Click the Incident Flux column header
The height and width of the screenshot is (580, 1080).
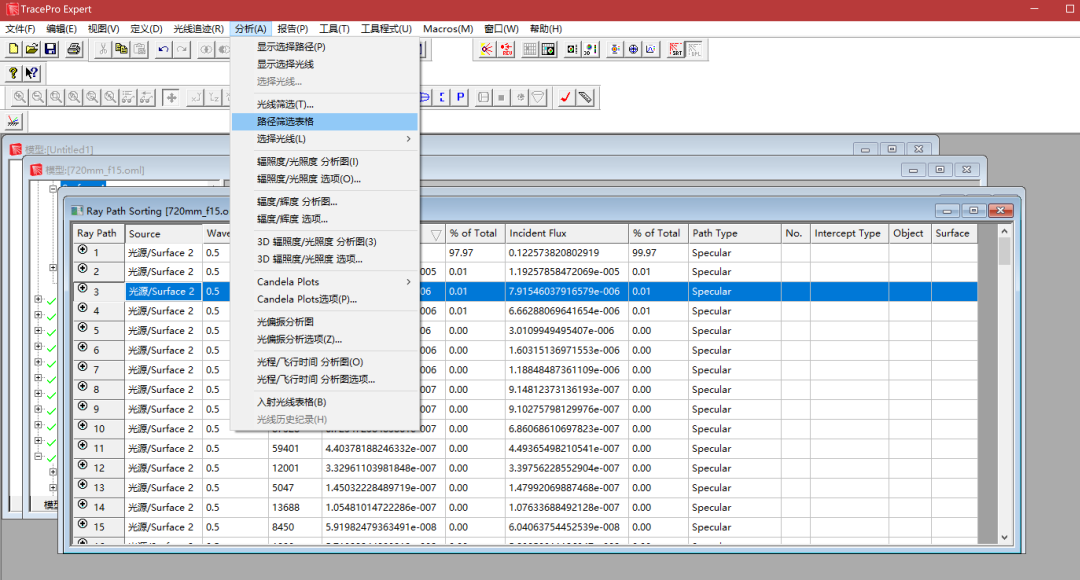pos(565,234)
